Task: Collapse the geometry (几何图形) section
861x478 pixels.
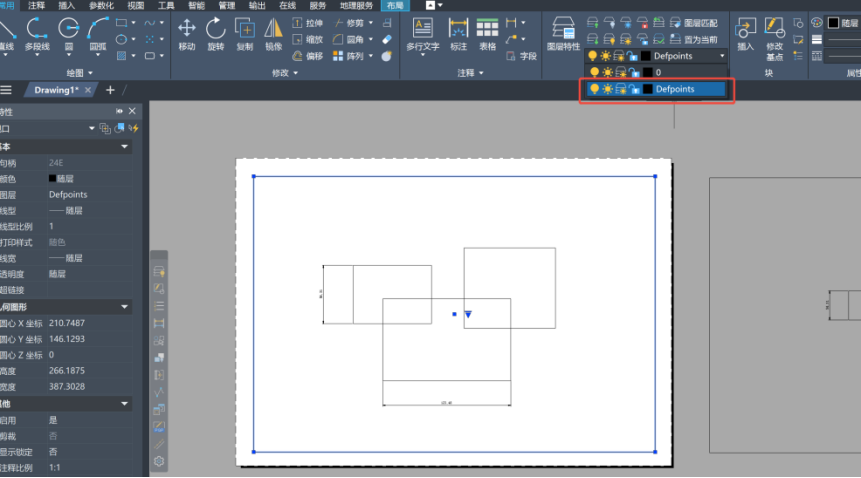Action: click(125, 307)
